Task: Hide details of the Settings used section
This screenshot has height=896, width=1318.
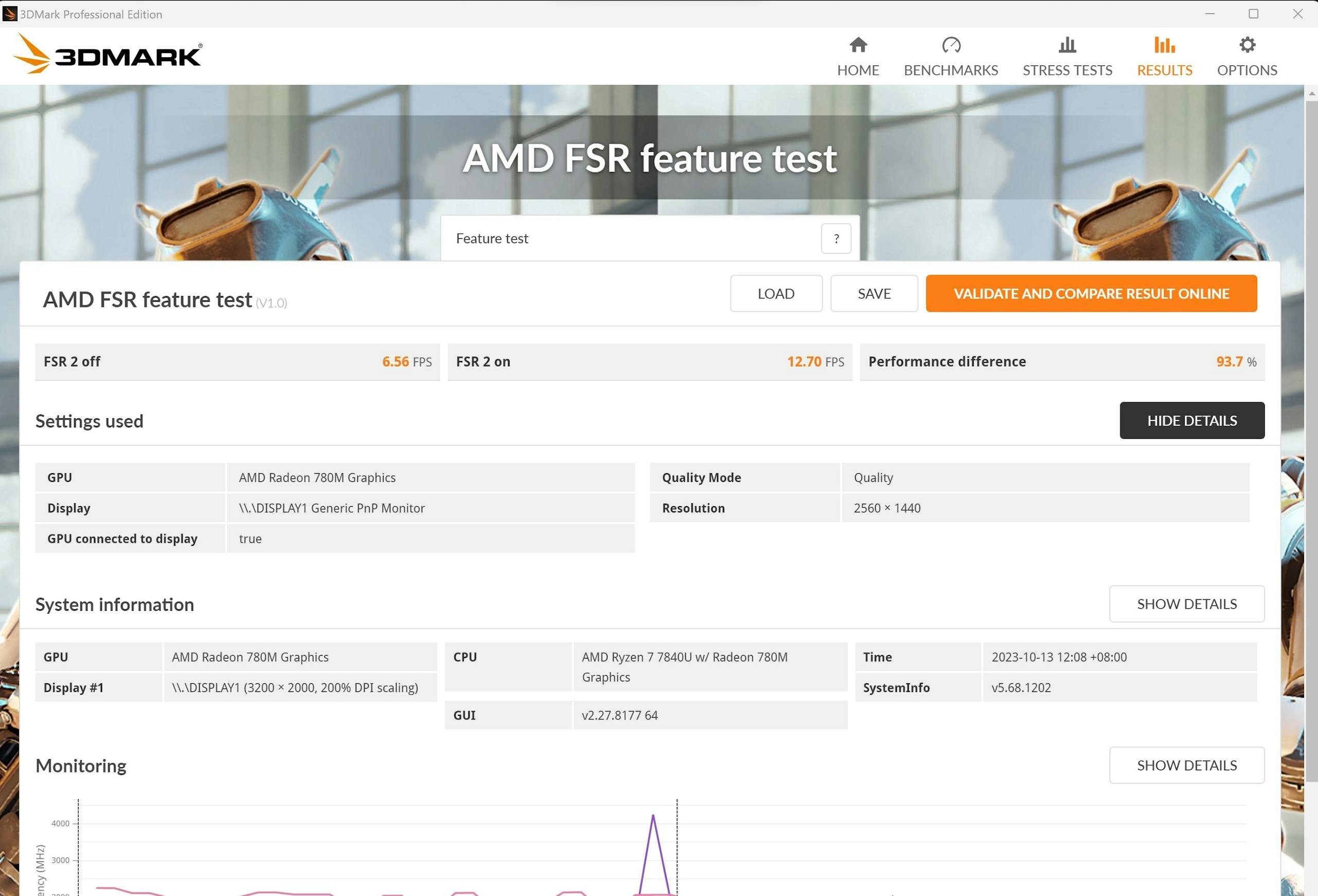Action: (x=1191, y=420)
